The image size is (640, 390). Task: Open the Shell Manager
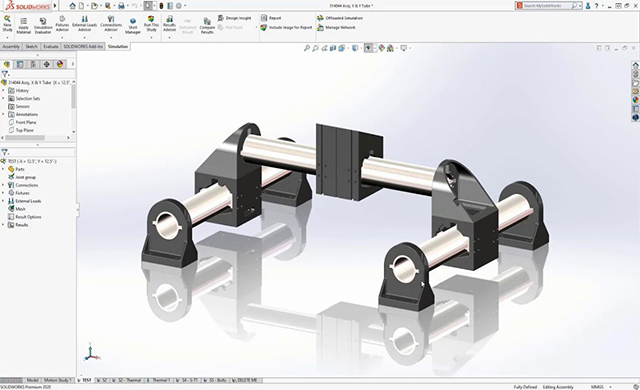(133, 26)
